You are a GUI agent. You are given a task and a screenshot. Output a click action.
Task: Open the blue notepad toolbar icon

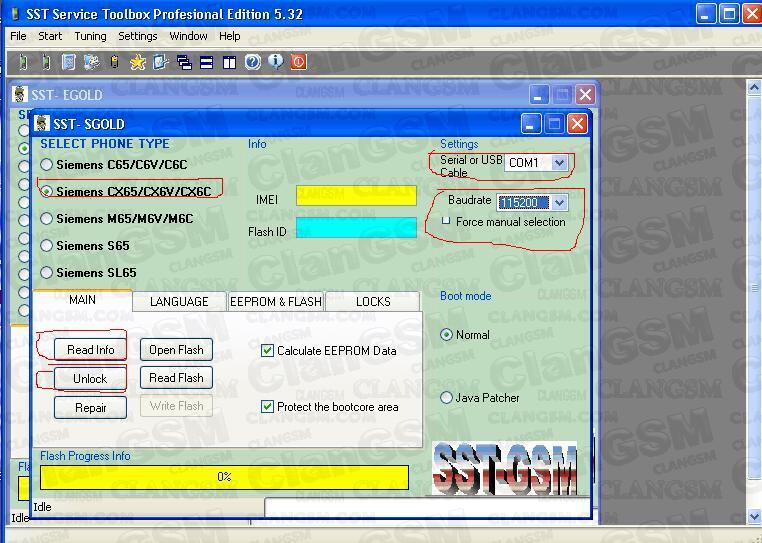[69, 62]
